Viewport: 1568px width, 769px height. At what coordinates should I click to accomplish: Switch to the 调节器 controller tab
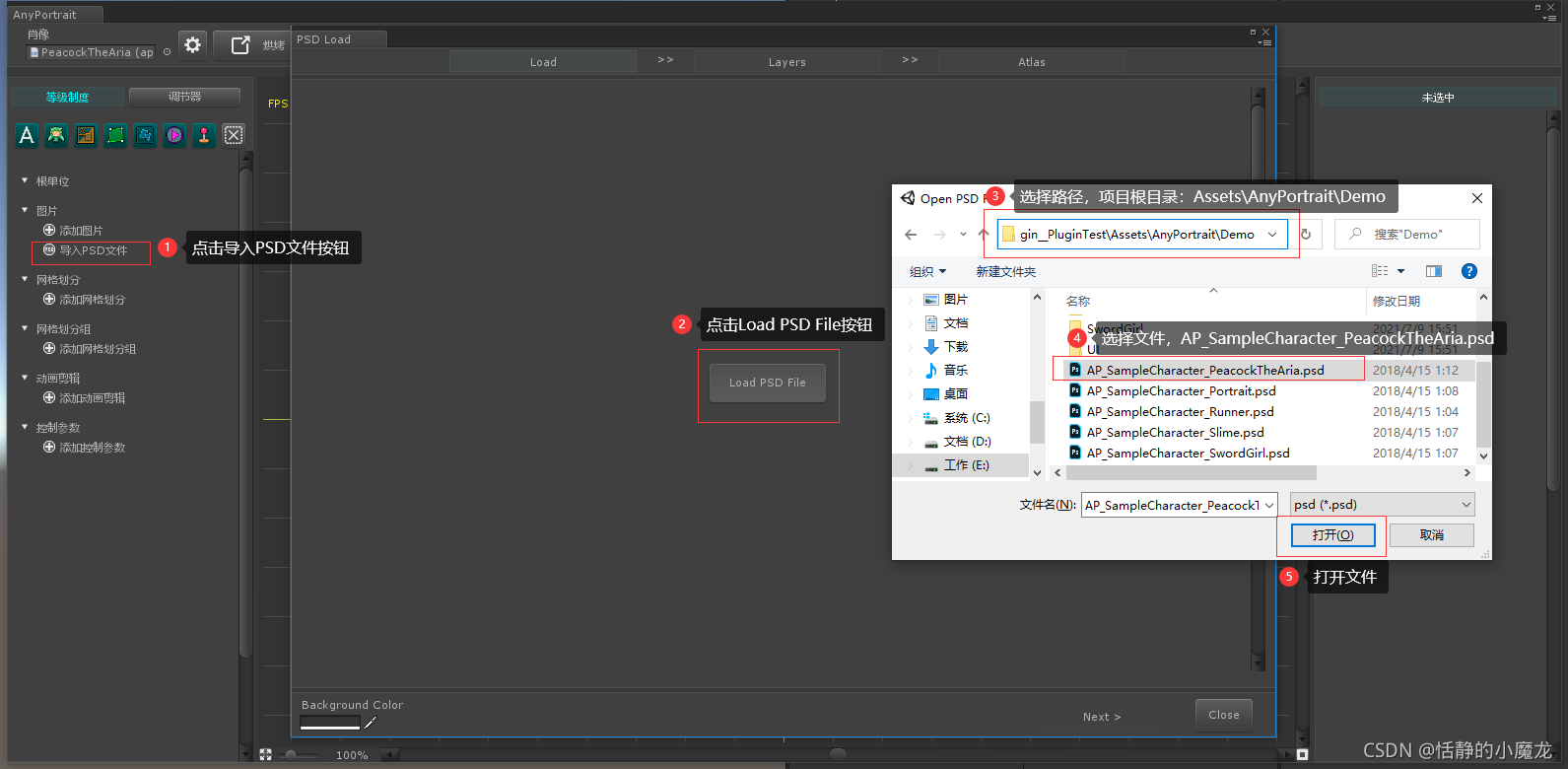(184, 97)
